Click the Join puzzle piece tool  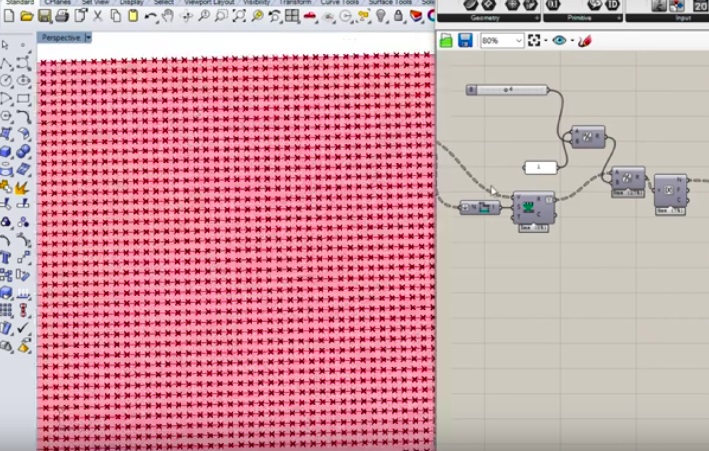(6, 186)
